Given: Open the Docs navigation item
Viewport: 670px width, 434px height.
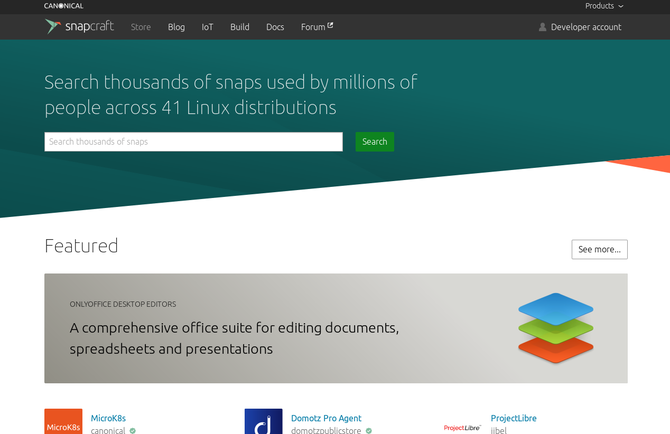Looking at the screenshot, I should coord(275,27).
